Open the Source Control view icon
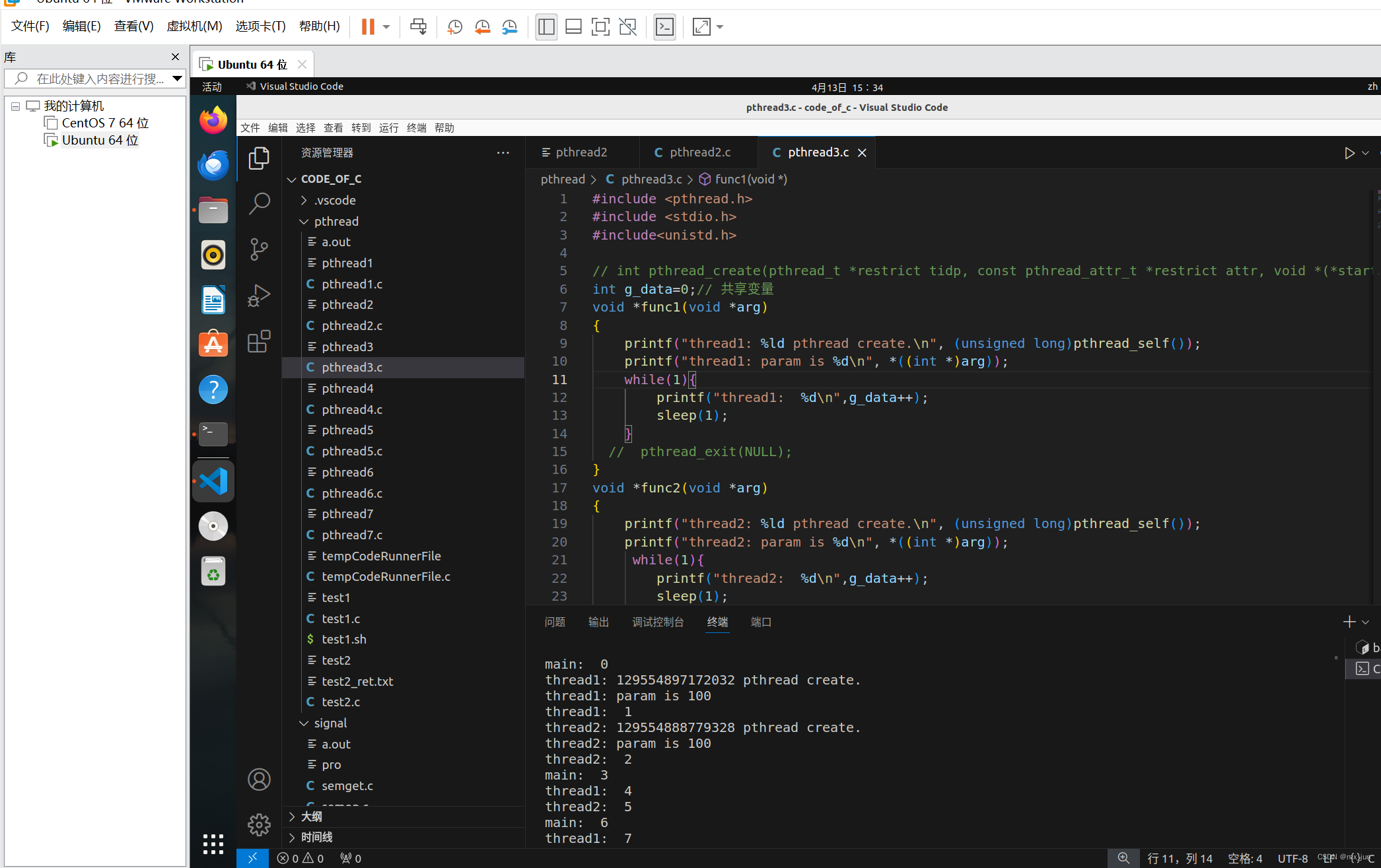 coord(259,250)
